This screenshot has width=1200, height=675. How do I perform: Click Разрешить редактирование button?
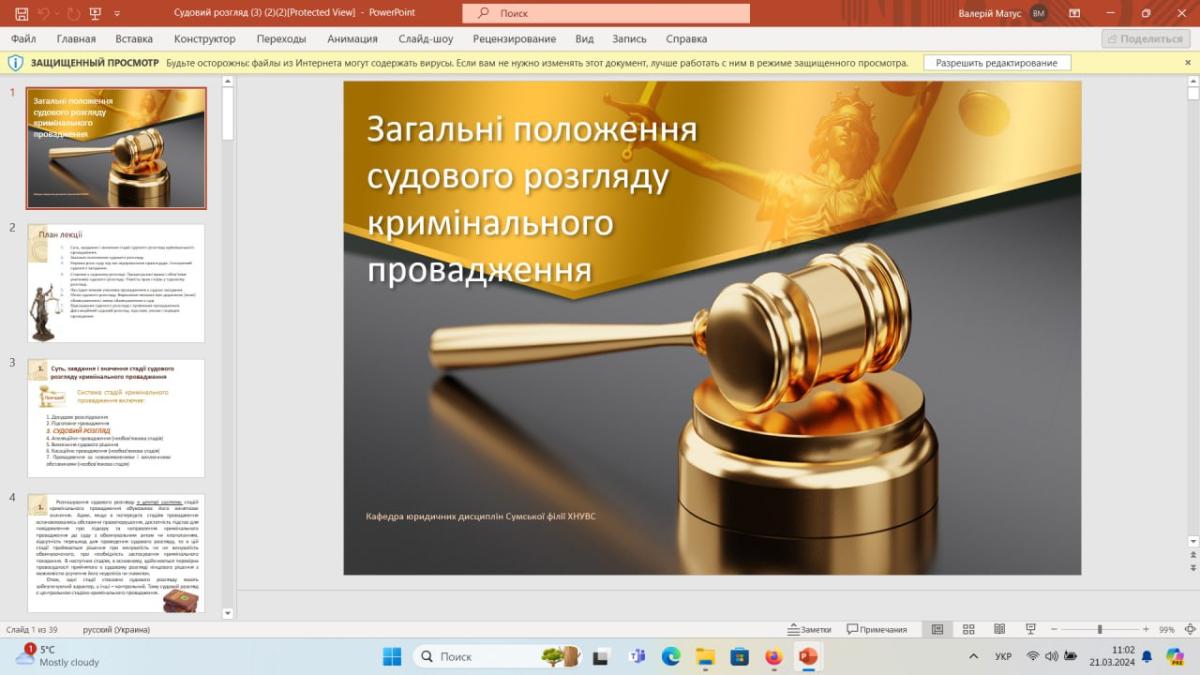click(996, 62)
